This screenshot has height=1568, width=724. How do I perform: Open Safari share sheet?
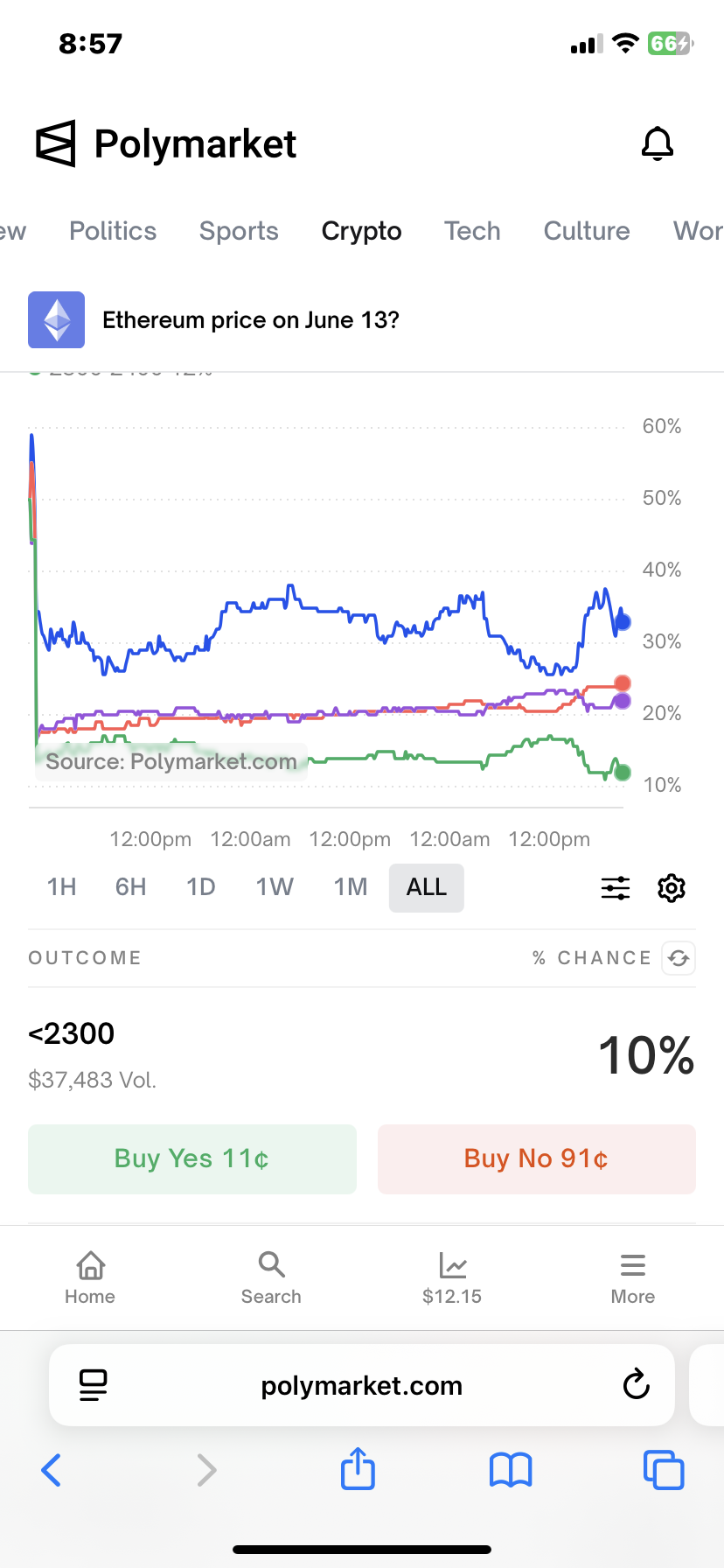[358, 1468]
